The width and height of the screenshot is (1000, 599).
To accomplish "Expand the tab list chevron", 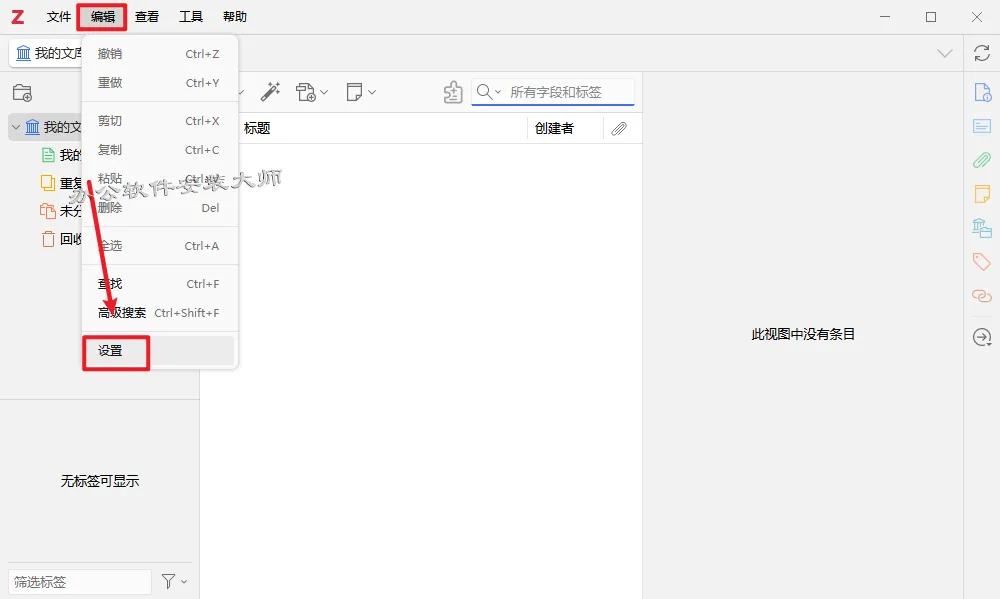I will [x=945, y=53].
